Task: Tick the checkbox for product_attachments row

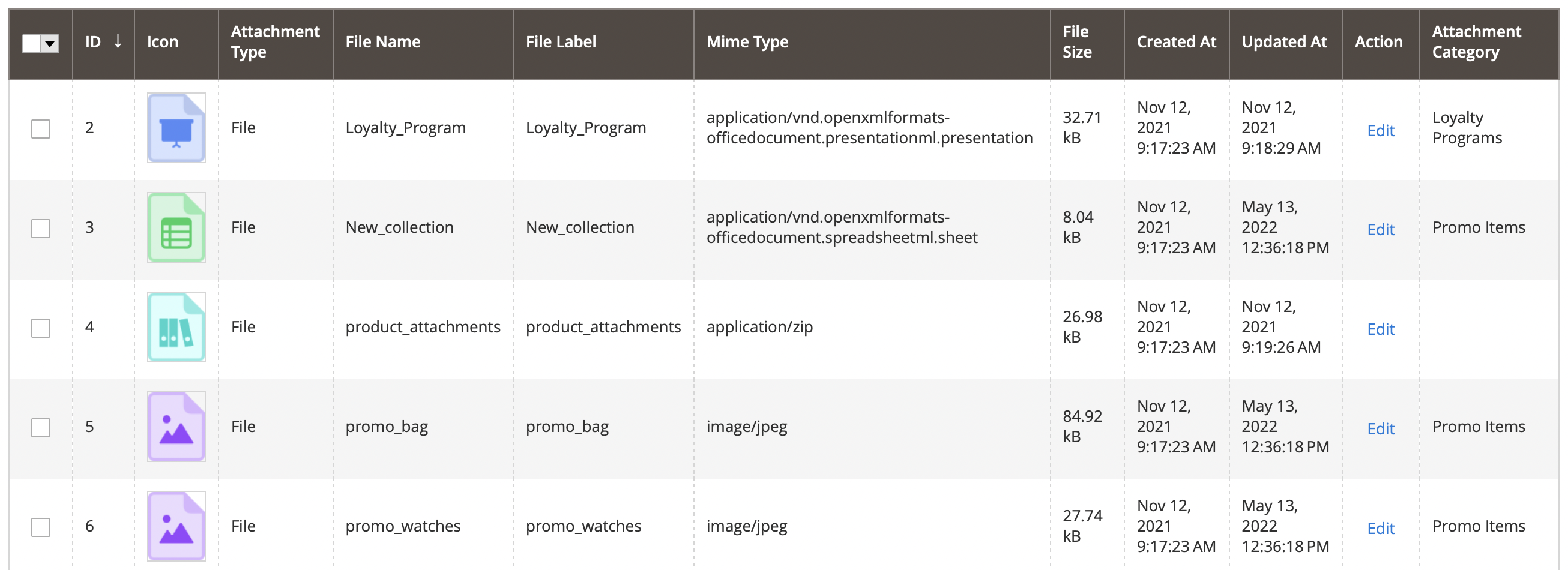Action: click(41, 328)
